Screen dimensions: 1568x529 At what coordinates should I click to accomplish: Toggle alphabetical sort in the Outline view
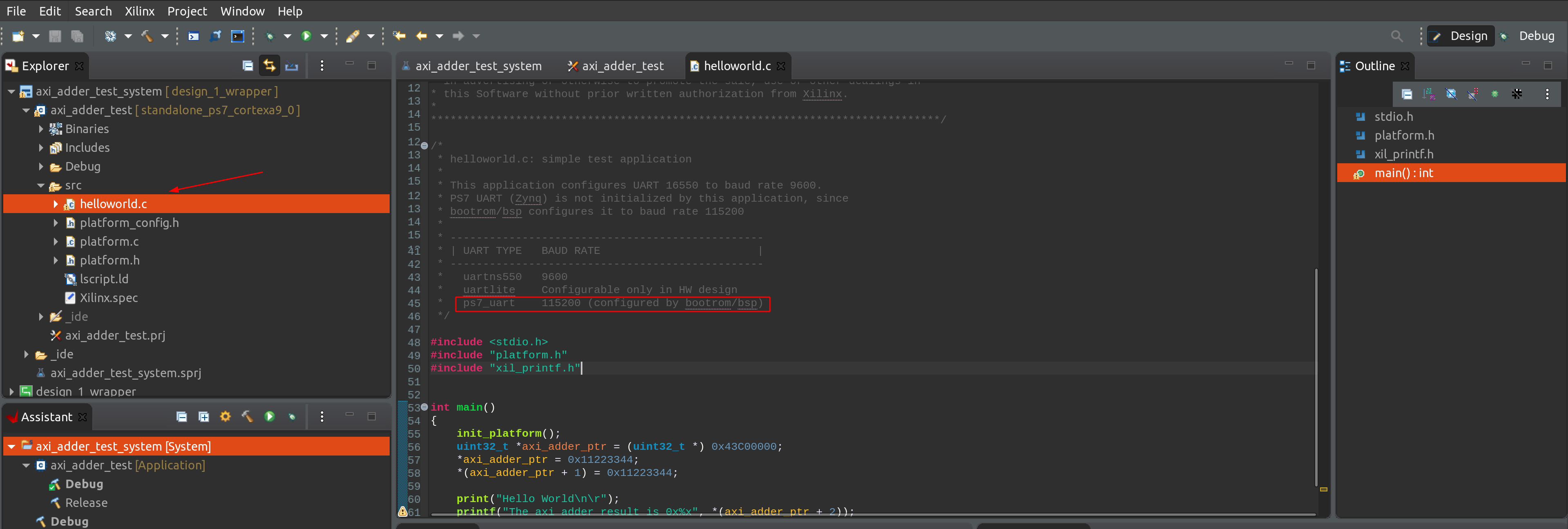pyautogui.click(x=1429, y=94)
